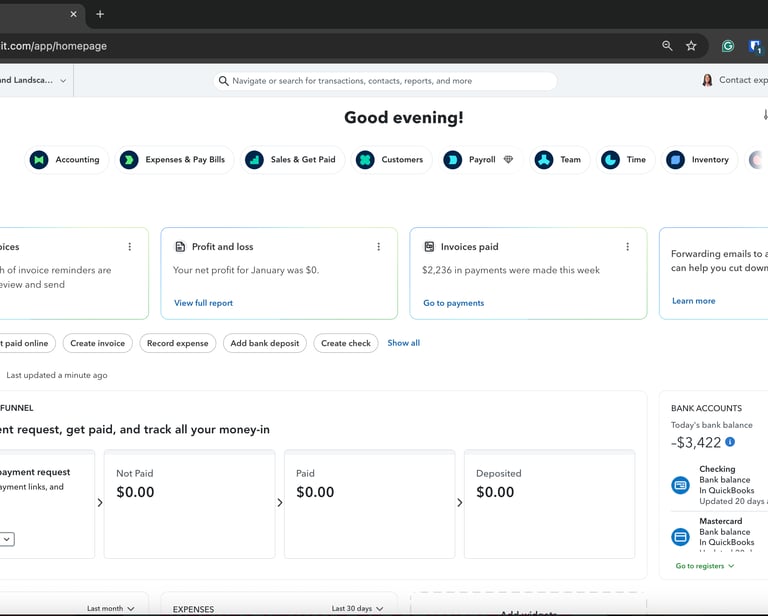
Task: Open Profit and loss card options menu
Action: pos(379,247)
